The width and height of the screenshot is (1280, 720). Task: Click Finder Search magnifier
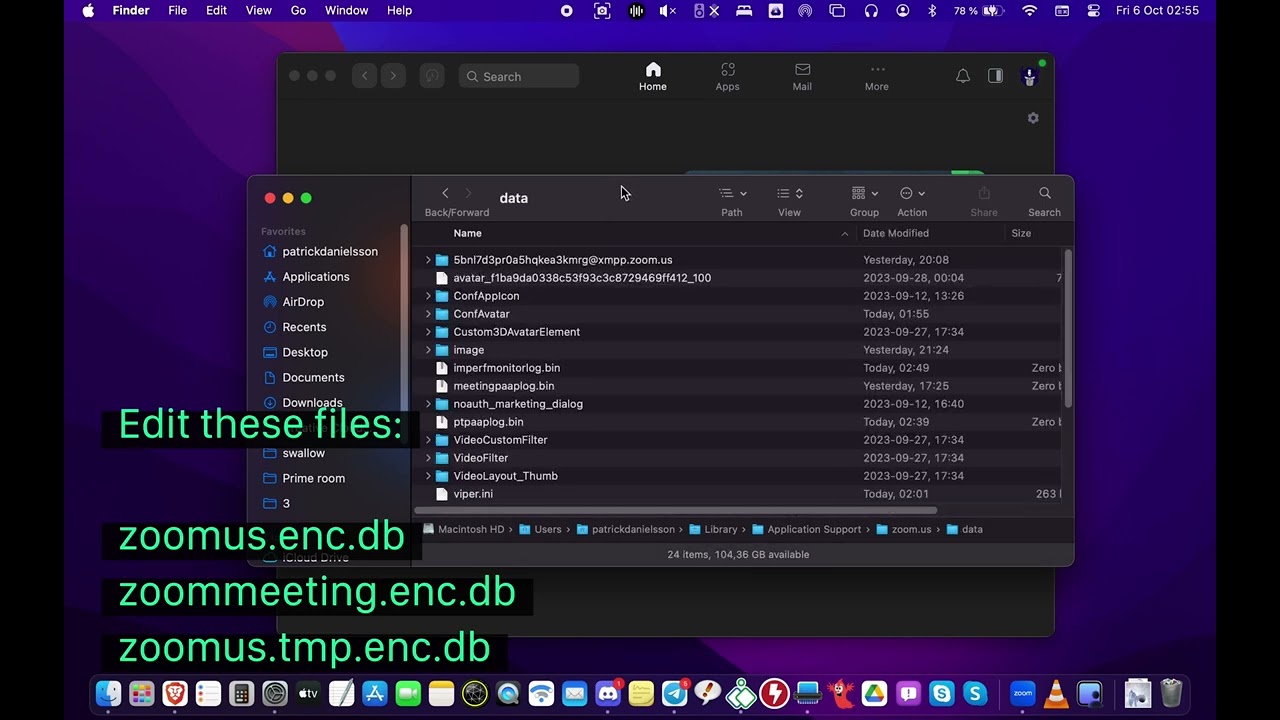(x=1045, y=193)
